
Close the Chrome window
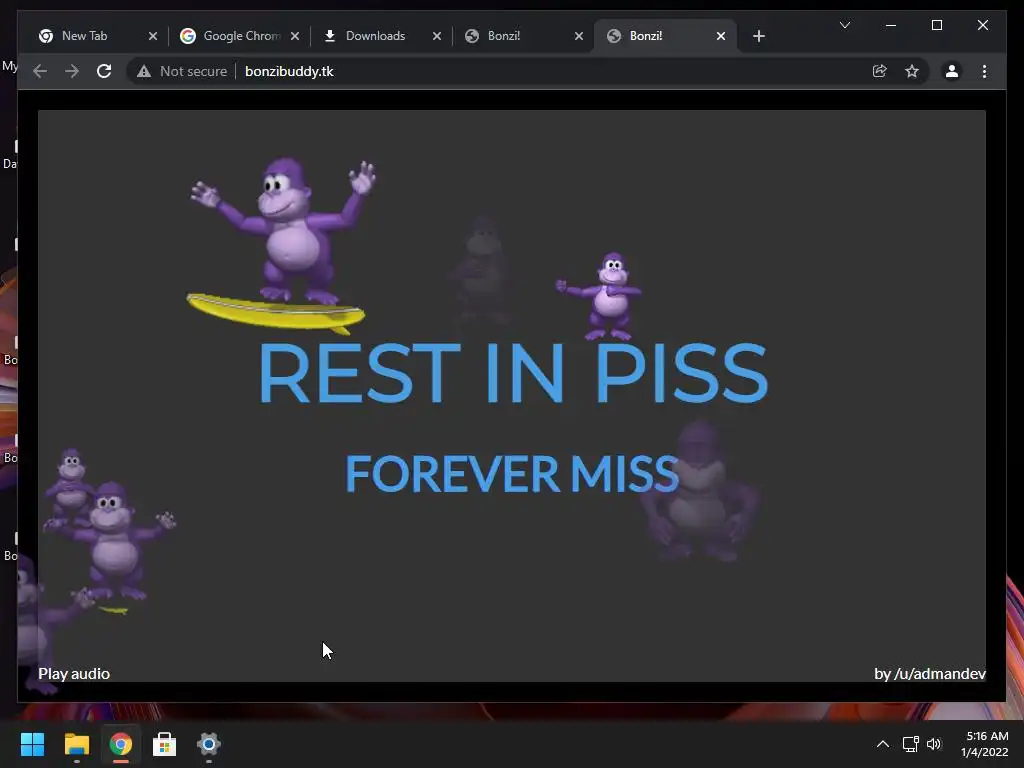pos(983,25)
